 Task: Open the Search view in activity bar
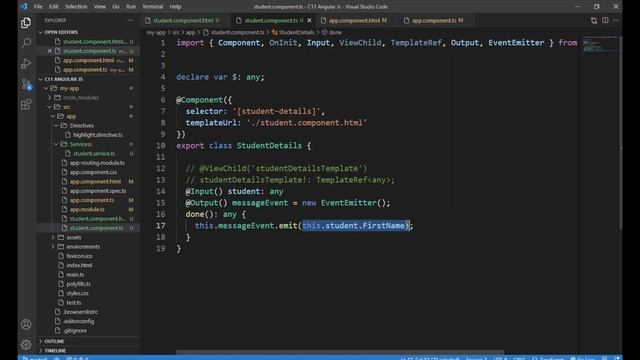(x=26, y=43)
